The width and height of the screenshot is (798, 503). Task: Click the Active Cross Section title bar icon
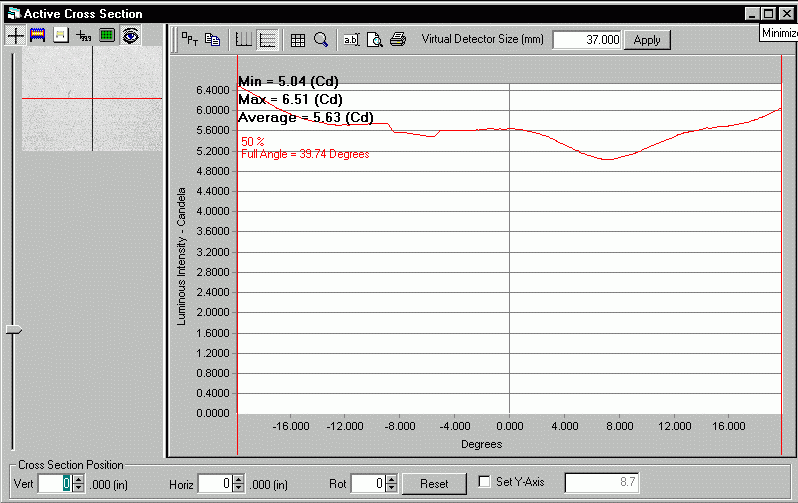[x=14, y=14]
